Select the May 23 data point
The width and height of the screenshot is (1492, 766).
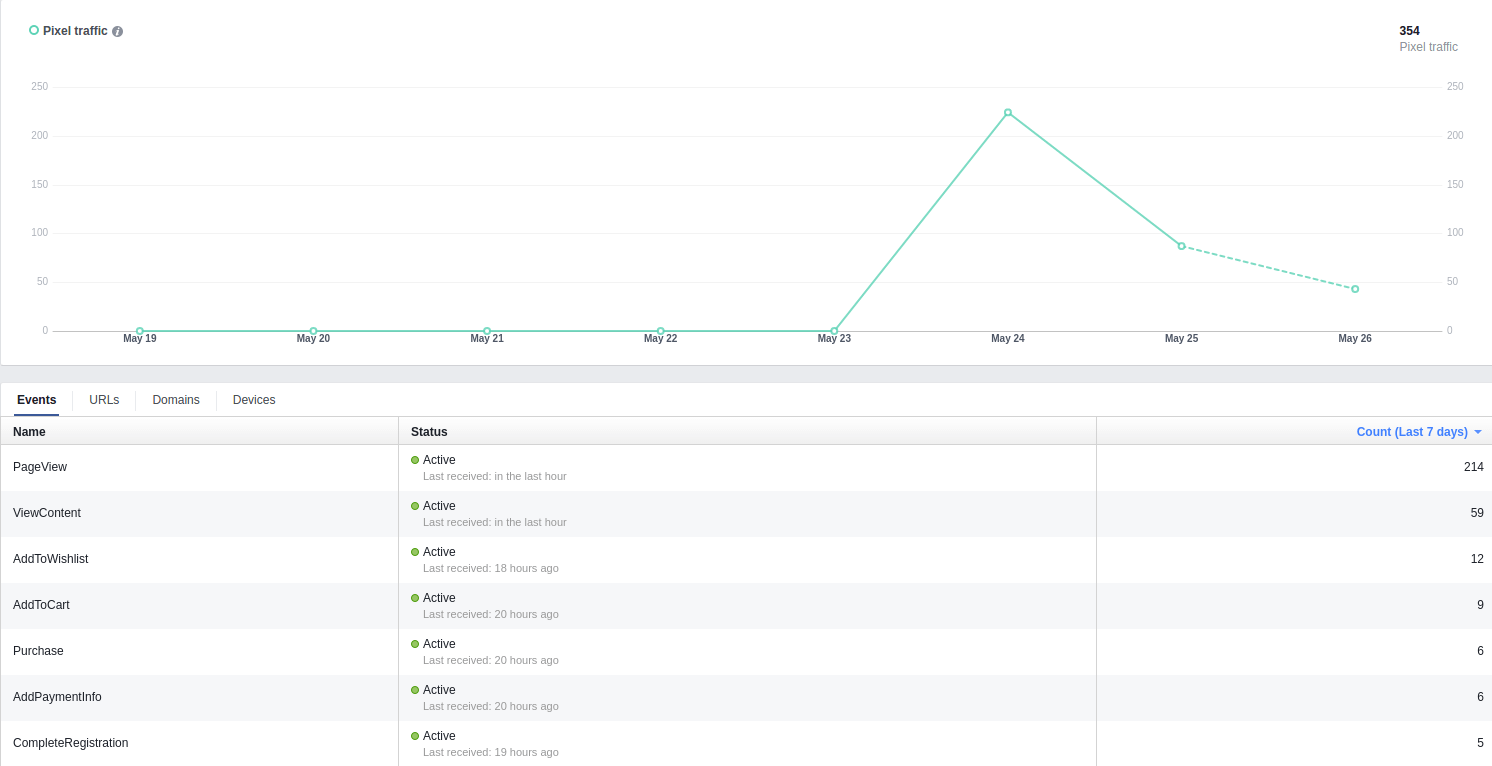834,331
